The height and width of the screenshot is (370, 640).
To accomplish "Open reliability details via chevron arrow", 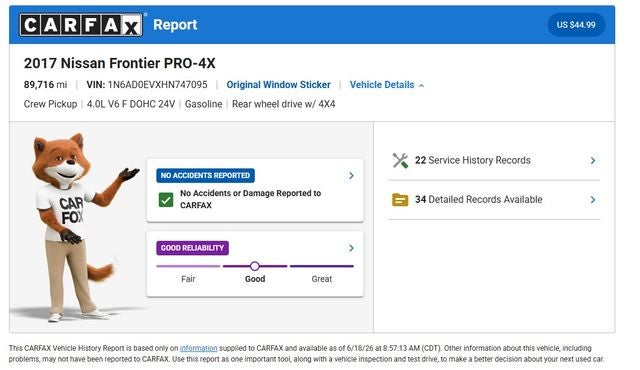I will pos(351,248).
